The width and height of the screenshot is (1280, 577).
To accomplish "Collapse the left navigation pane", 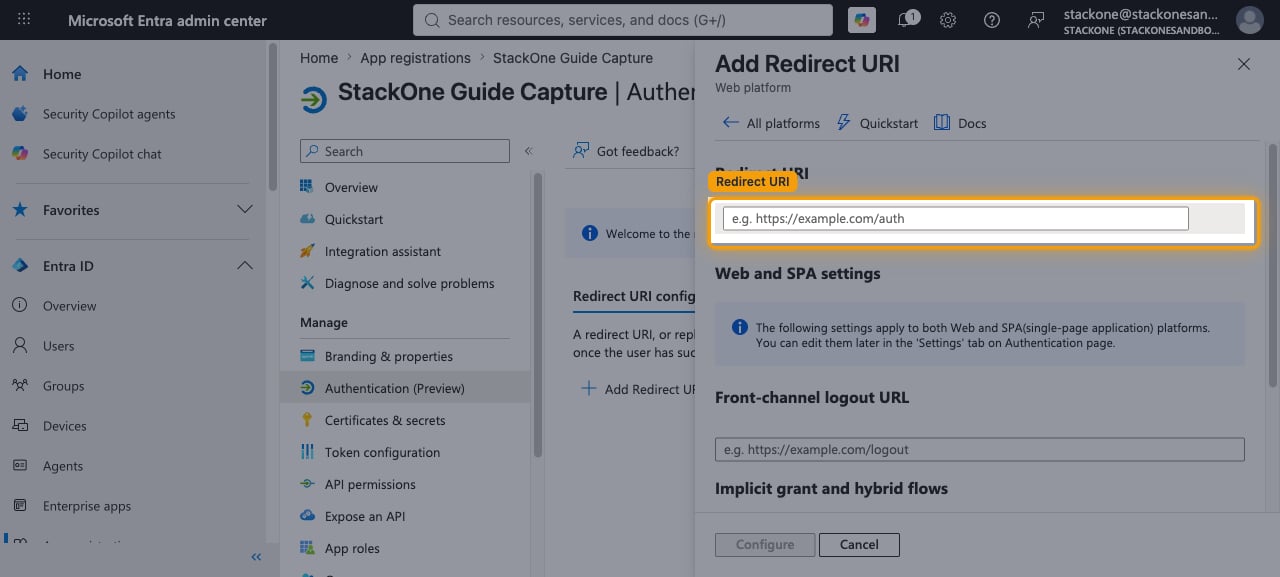I will coord(256,557).
